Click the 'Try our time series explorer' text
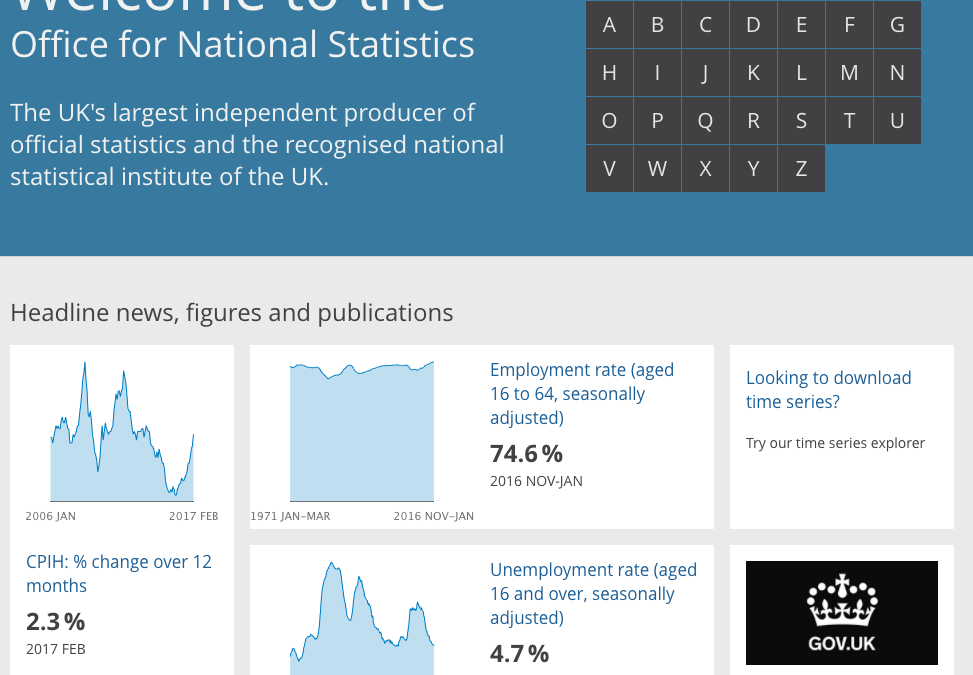The height and width of the screenshot is (675, 973). point(835,443)
